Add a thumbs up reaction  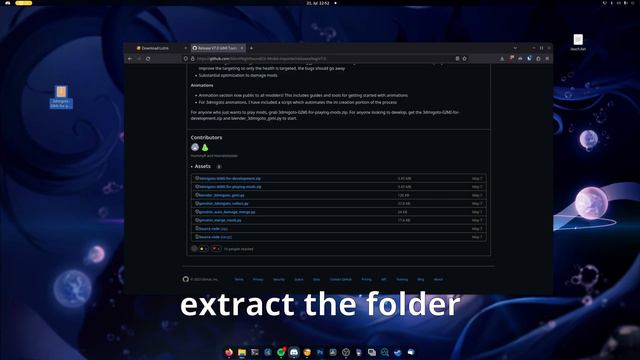click(x=204, y=249)
